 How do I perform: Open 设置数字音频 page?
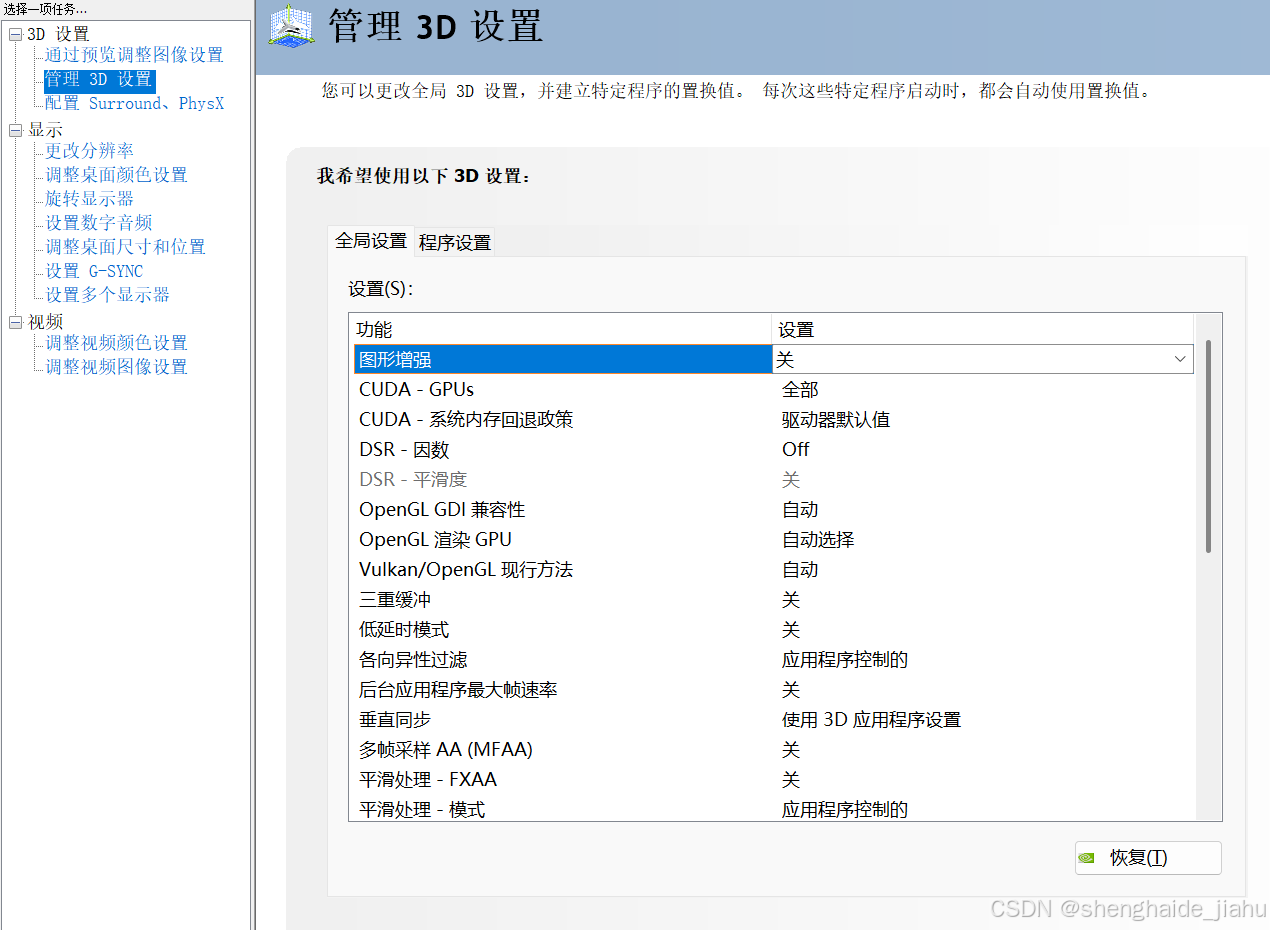coord(98,223)
